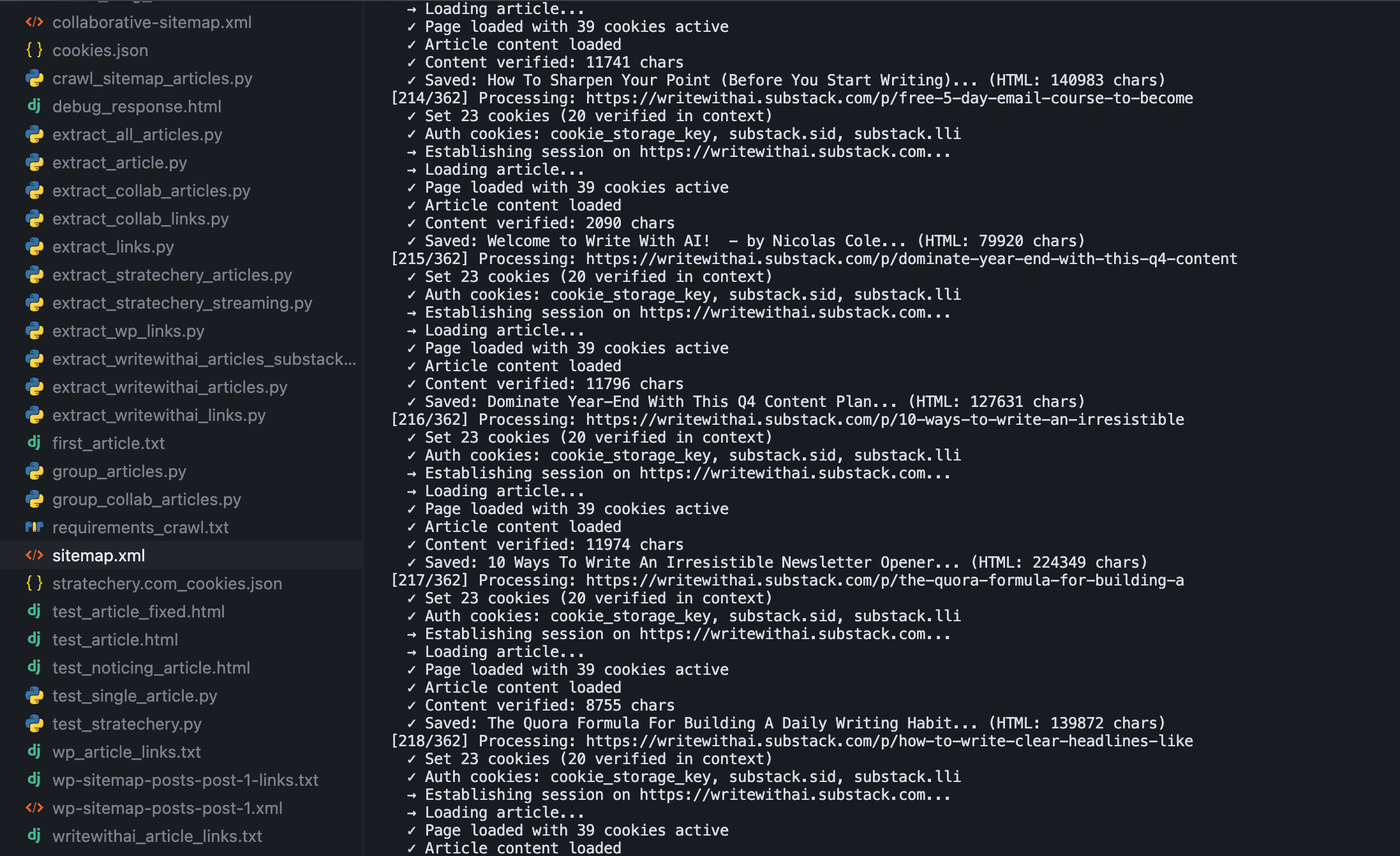The width and height of the screenshot is (1400, 856).
Task: Click the Python icon beside crawl_sitemap_articles.py
Action: tap(34, 78)
